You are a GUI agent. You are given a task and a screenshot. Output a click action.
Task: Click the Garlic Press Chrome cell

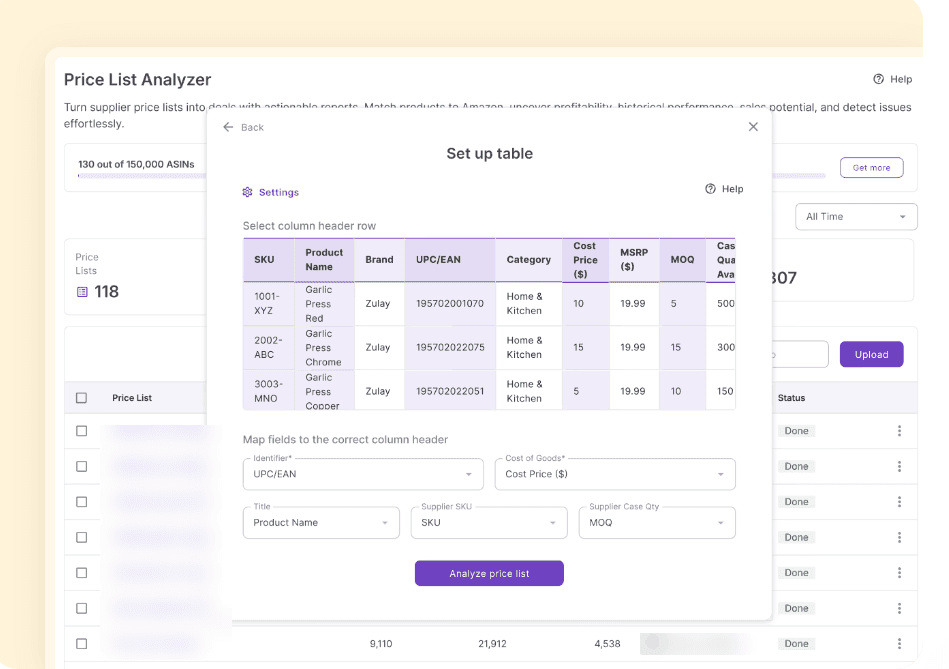324,348
